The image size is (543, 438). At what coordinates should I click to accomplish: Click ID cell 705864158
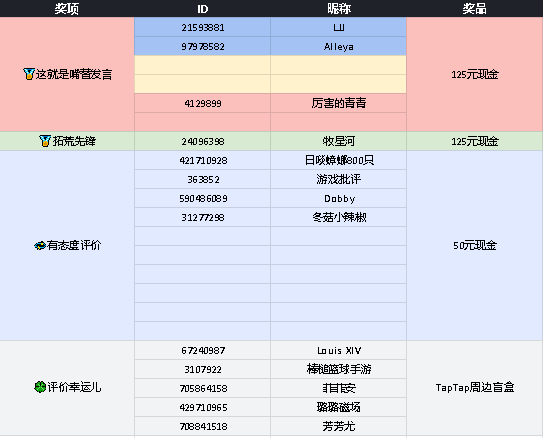[202, 388]
